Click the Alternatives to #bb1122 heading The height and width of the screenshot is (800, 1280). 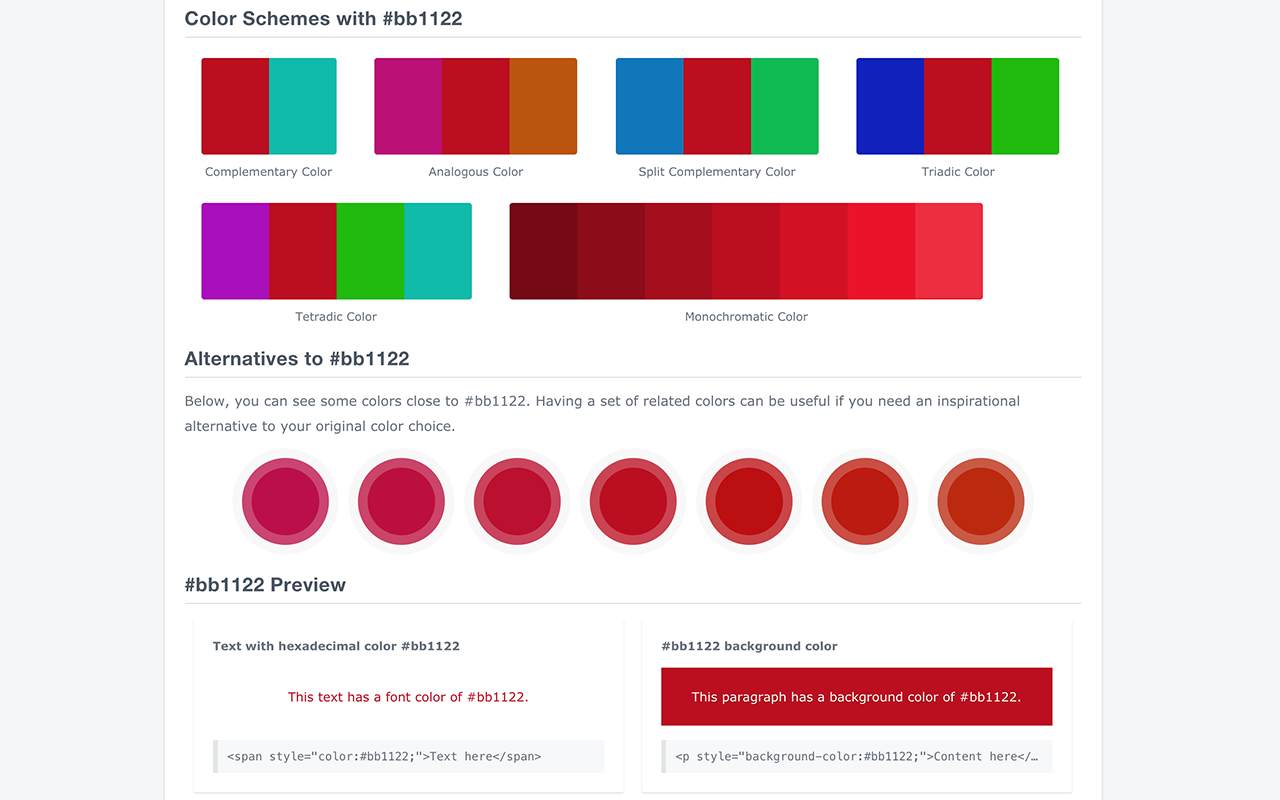pos(297,358)
